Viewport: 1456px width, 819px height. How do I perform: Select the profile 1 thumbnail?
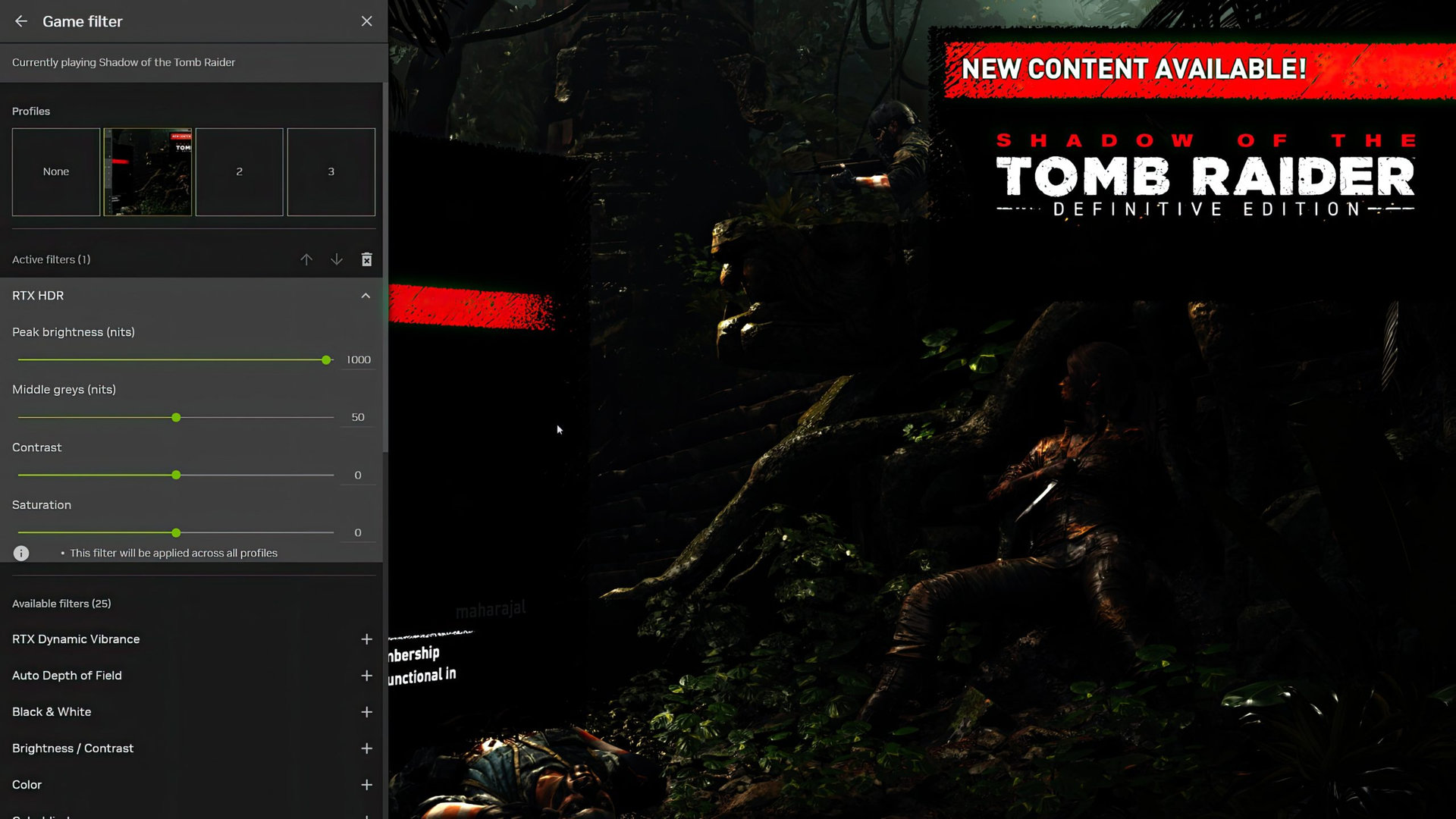click(x=148, y=172)
